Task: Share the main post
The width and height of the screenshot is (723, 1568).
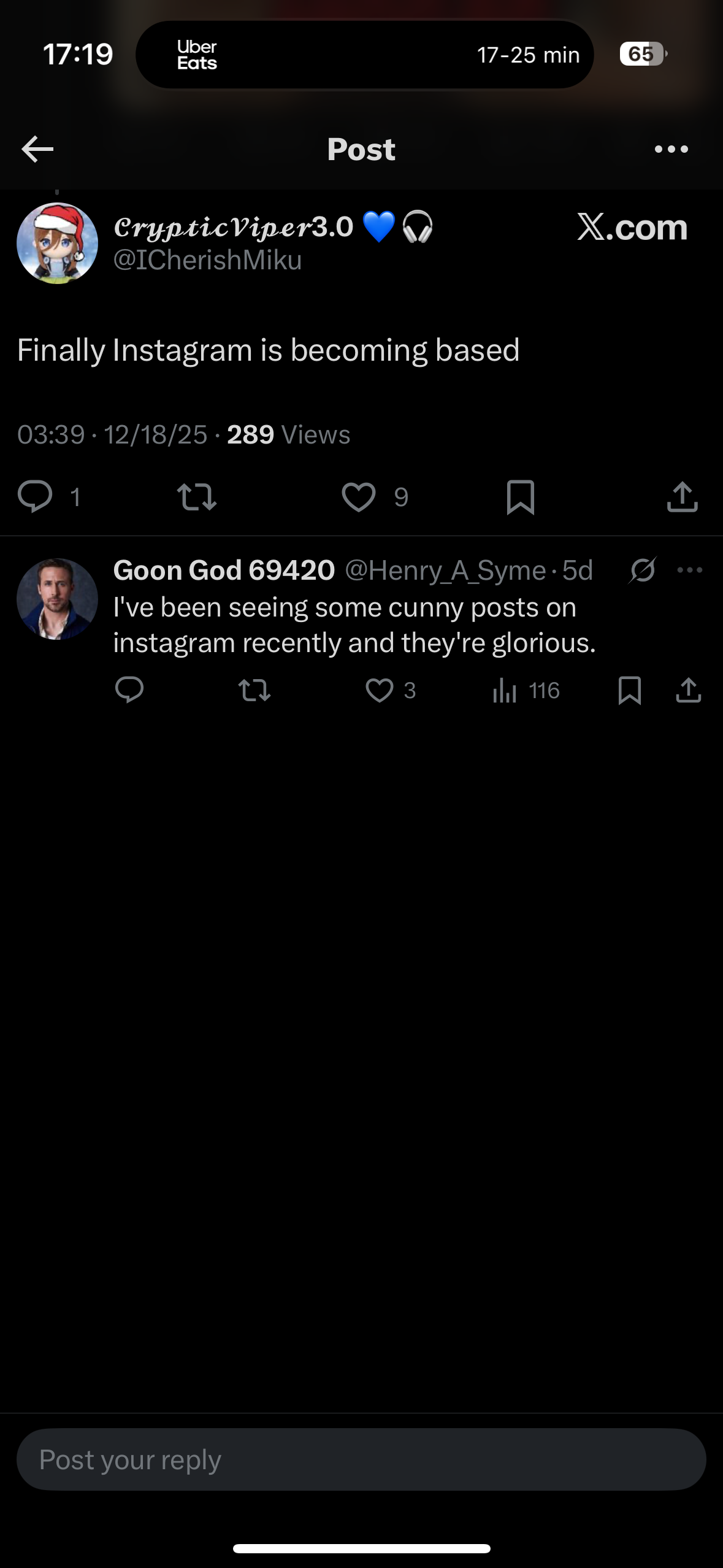Action: click(682, 497)
